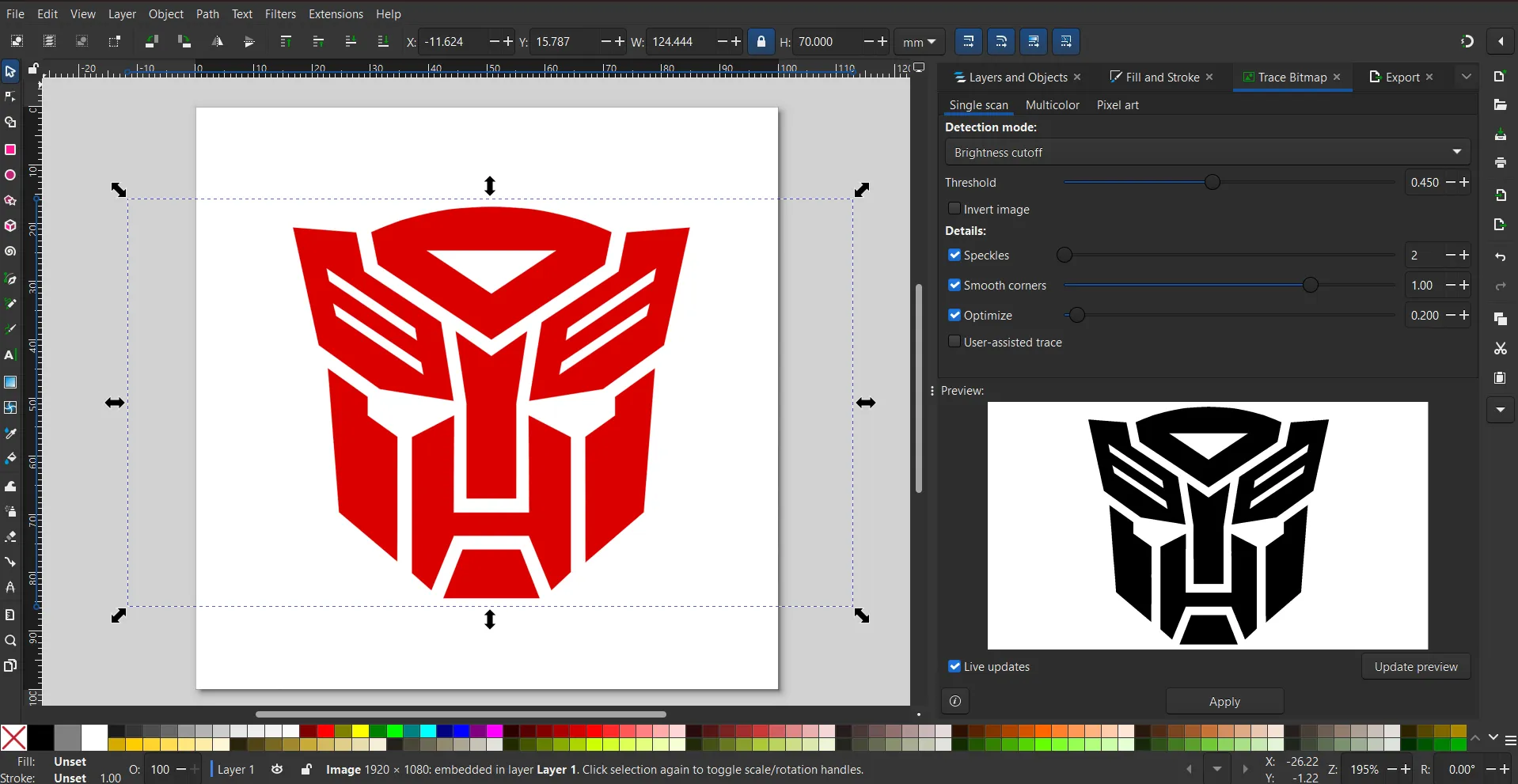
Task: Collapse the side dock arrow button
Action: point(1501,41)
